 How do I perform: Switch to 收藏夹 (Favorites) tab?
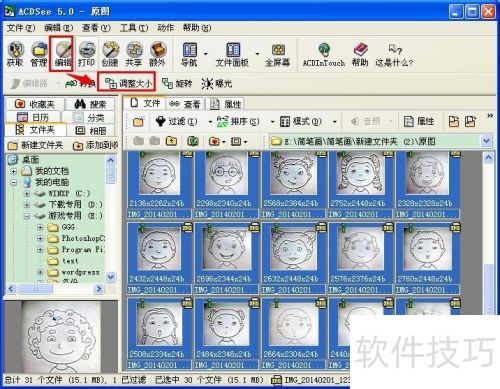coord(34,104)
